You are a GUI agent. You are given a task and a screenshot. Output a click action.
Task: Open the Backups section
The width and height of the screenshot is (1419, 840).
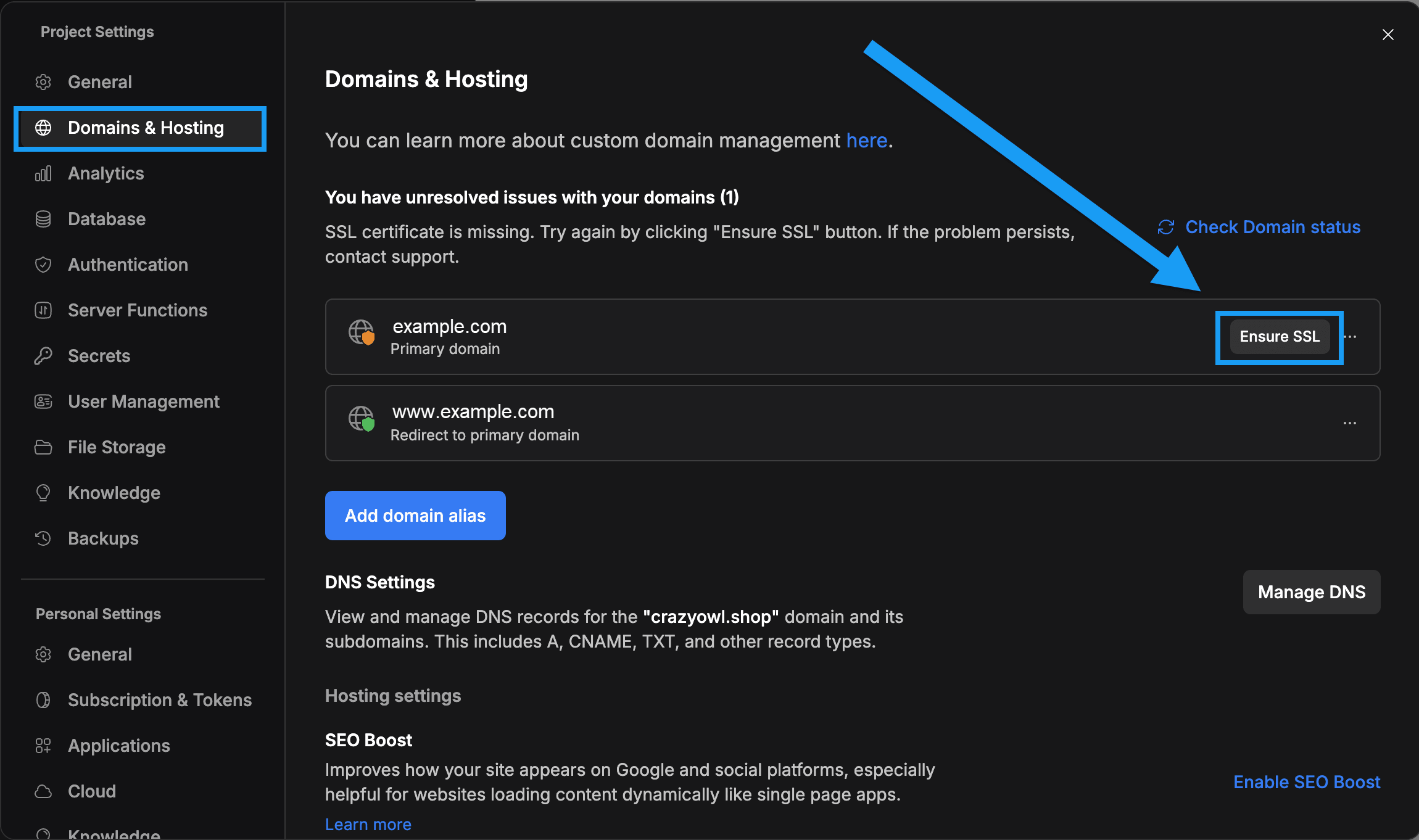coord(102,538)
